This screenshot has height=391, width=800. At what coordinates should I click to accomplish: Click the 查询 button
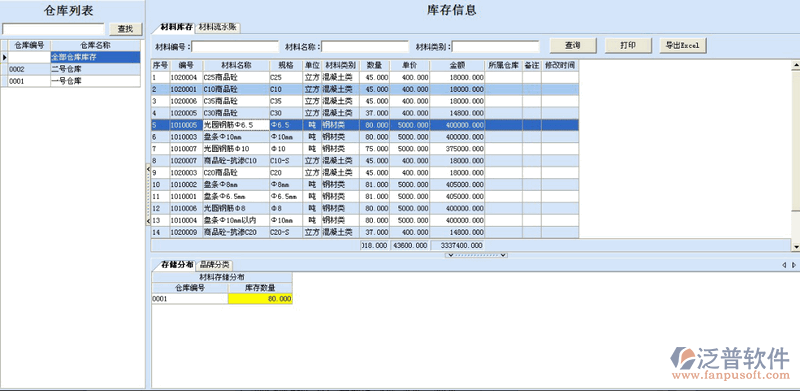pyautogui.click(x=573, y=45)
